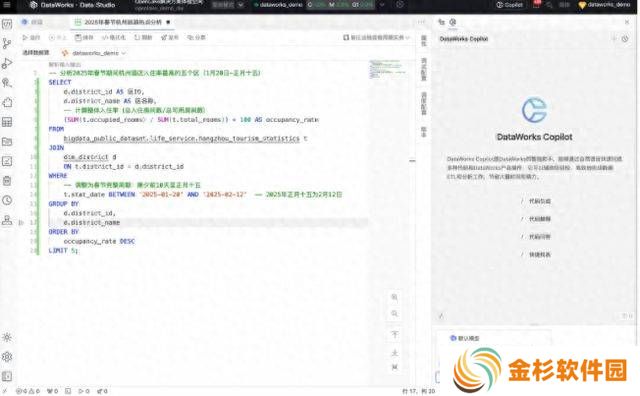Open the table grid icon in left sidebar

pos(7,122)
